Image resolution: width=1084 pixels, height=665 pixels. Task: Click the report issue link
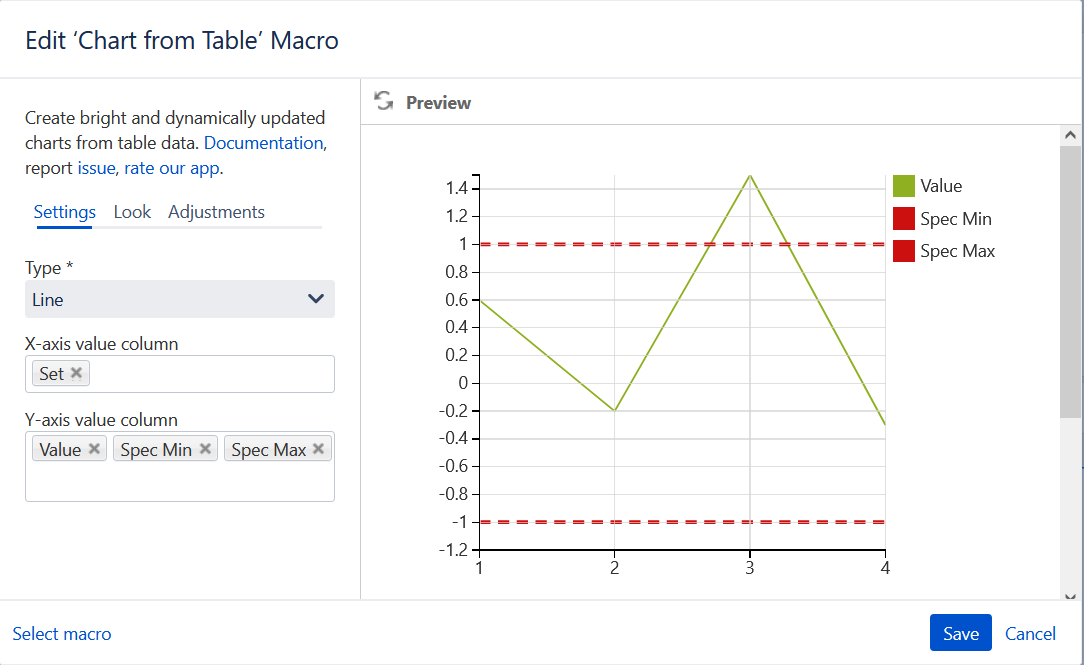96,168
